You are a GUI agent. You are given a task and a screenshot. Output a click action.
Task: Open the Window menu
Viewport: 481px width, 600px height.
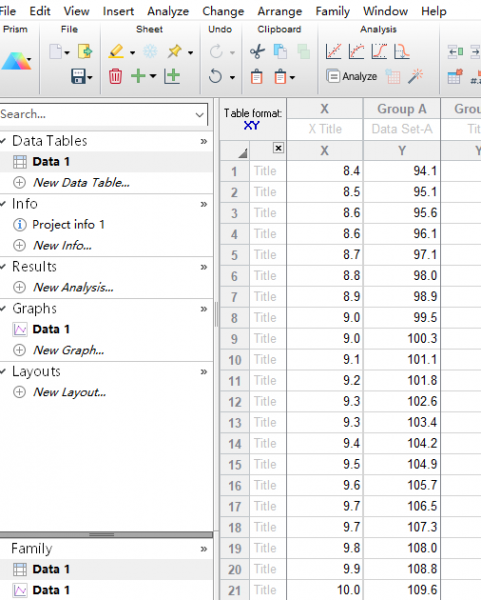click(385, 11)
